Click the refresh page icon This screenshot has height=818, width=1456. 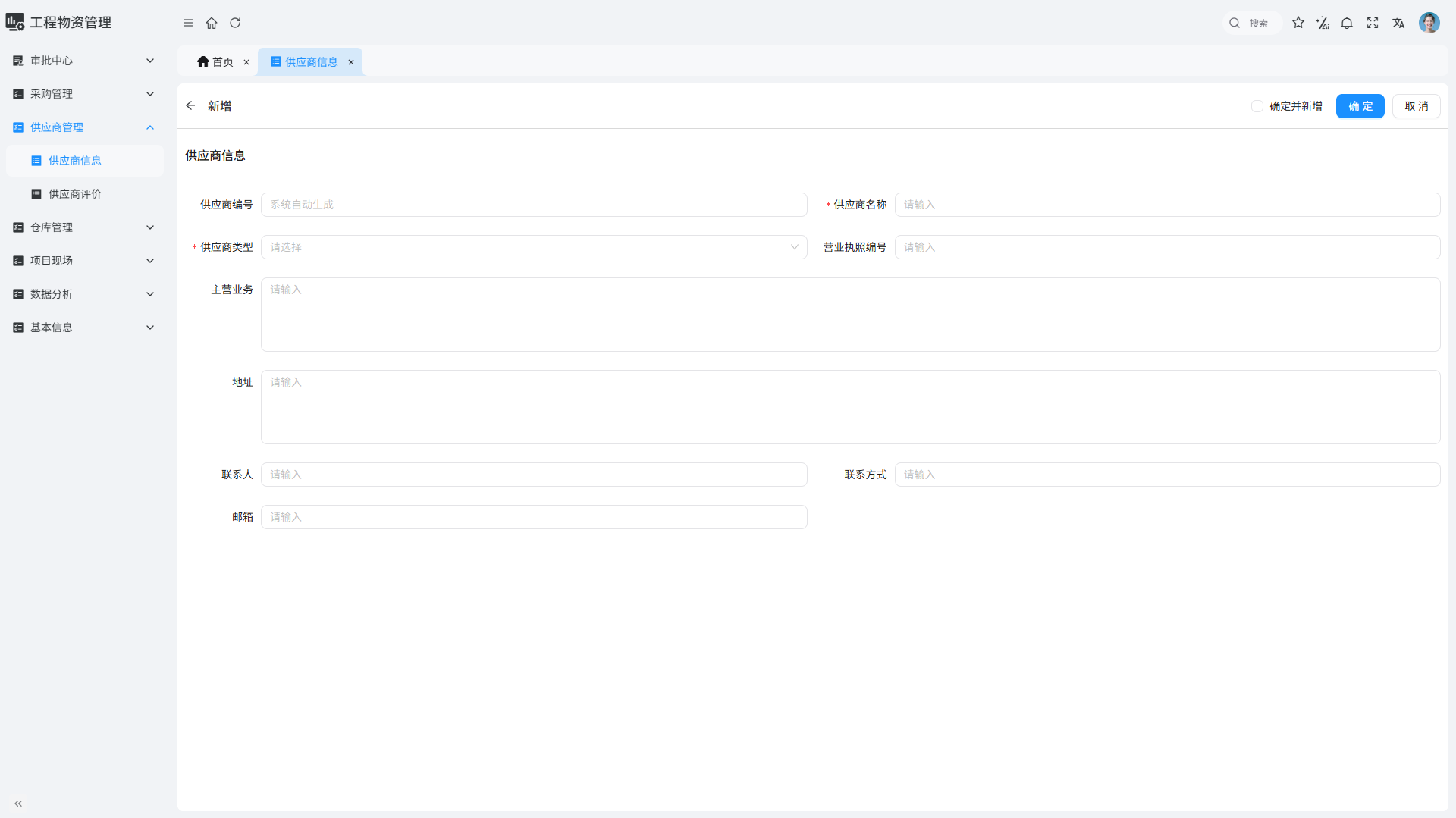235,23
